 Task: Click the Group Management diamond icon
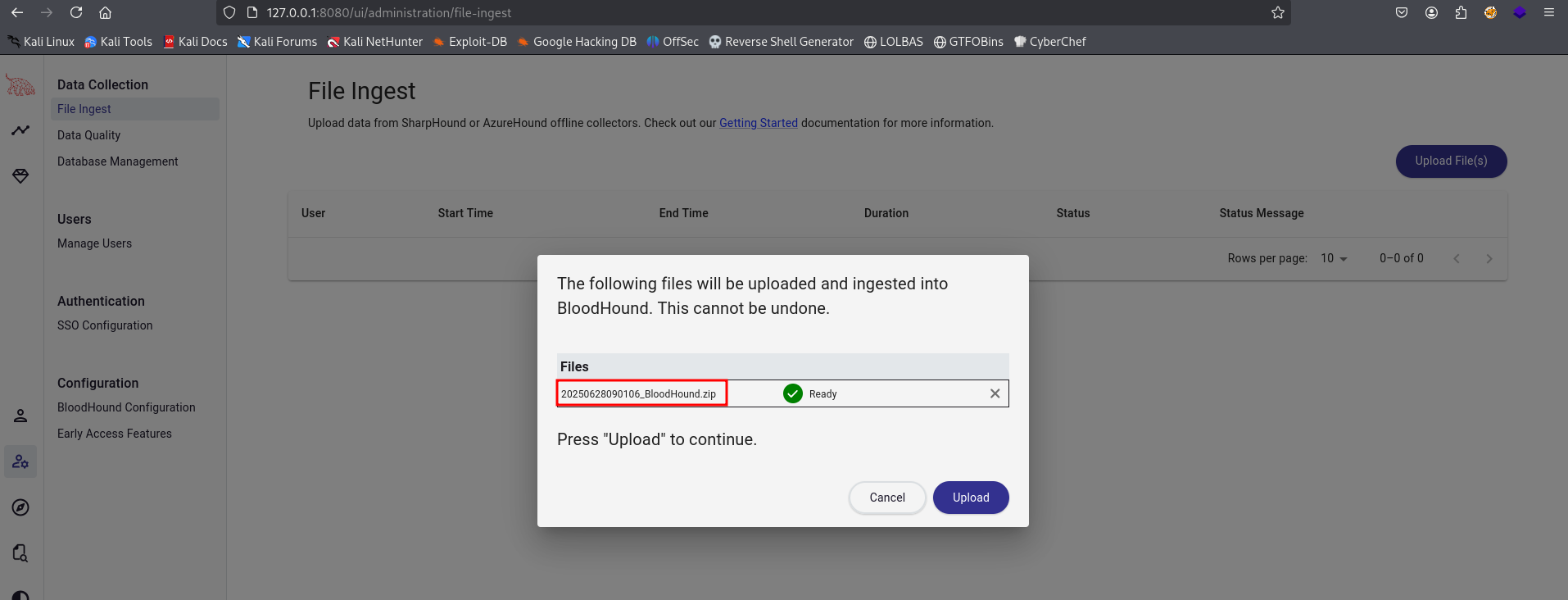pos(20,176)
